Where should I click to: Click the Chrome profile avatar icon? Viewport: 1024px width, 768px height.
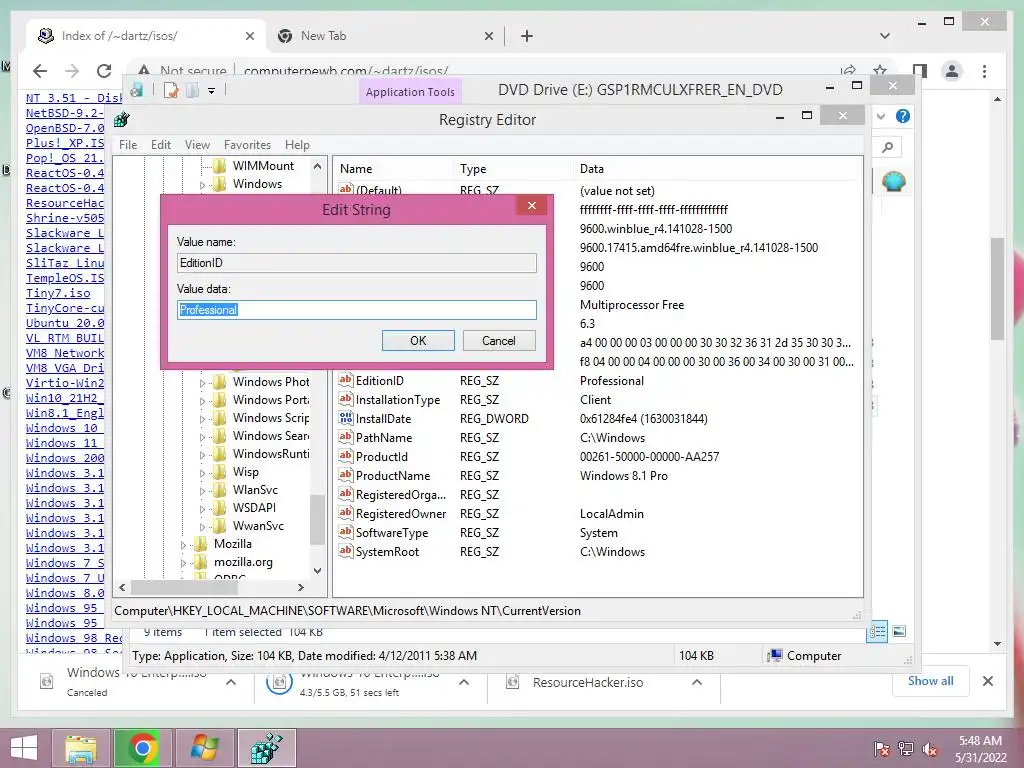pos(952,71)
